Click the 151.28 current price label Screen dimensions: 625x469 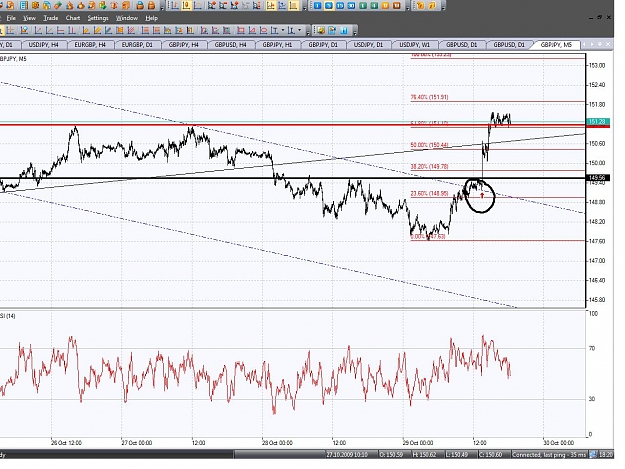coord(598,122)
